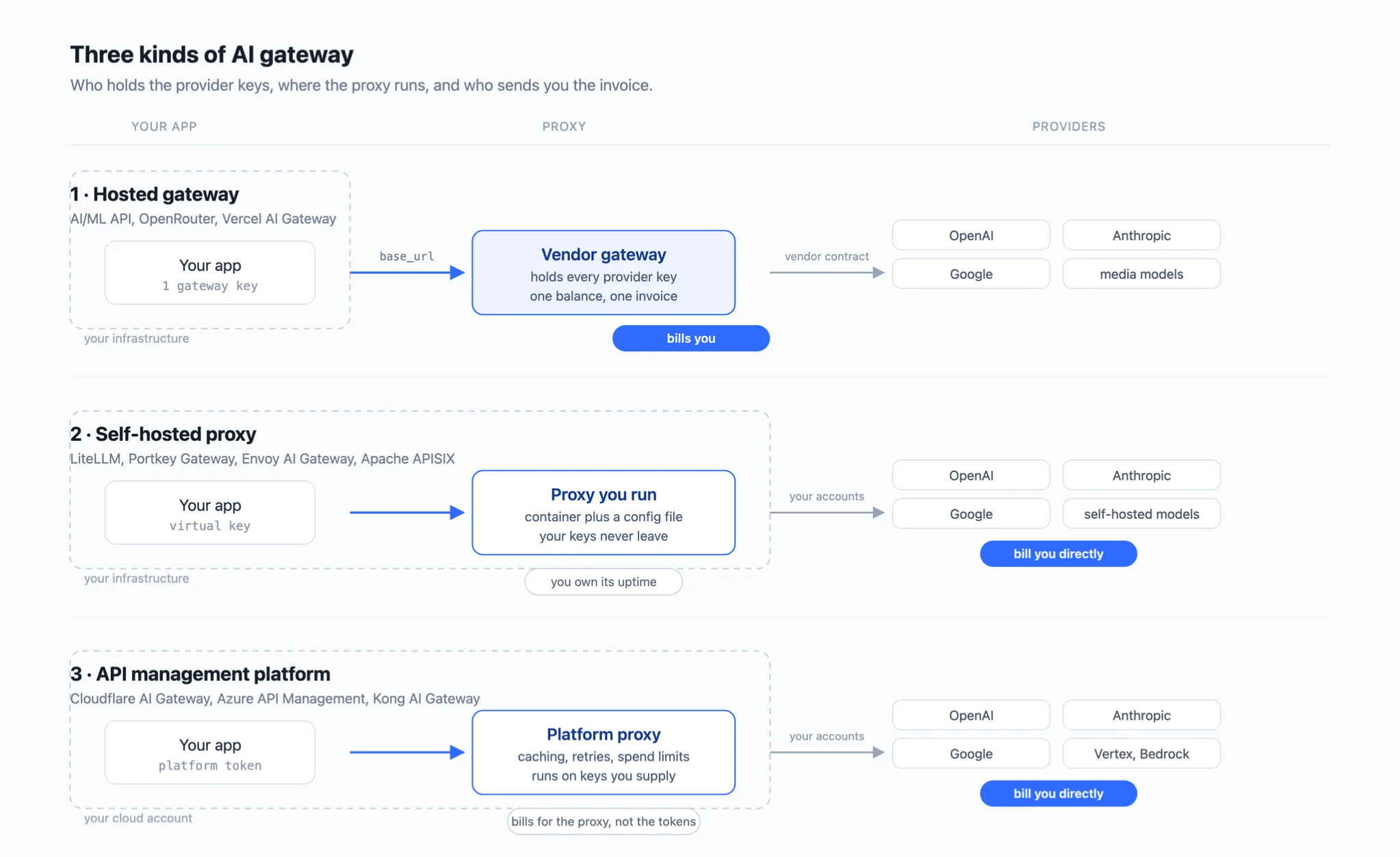Select the 'Your app platform token' box
The width and height of the screenshot is (1400, 857).
click(210, 752)
